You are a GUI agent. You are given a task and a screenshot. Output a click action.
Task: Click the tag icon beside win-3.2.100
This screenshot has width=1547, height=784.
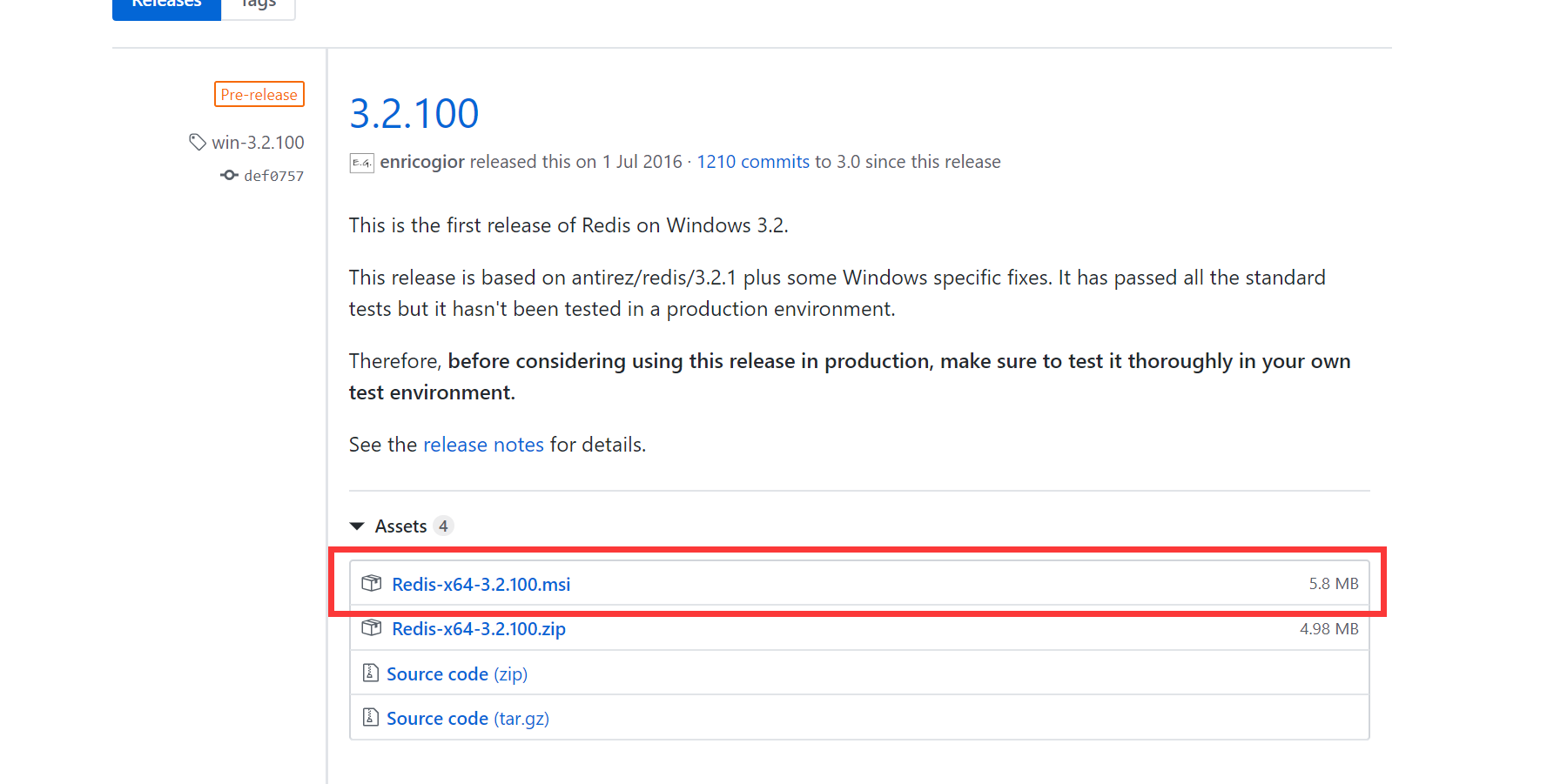pyautogui.click(x=197, y=142)
